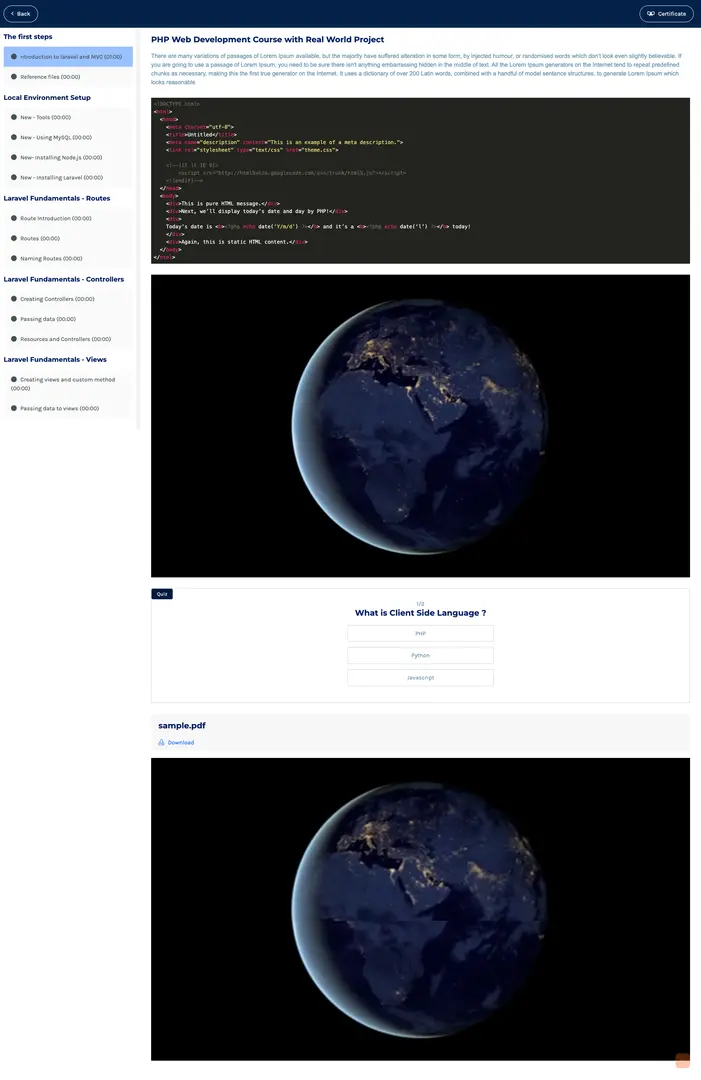This screenshot has height=1080, width=701.
Task: Open Resources and Controllers lesson
Action: 62,339
